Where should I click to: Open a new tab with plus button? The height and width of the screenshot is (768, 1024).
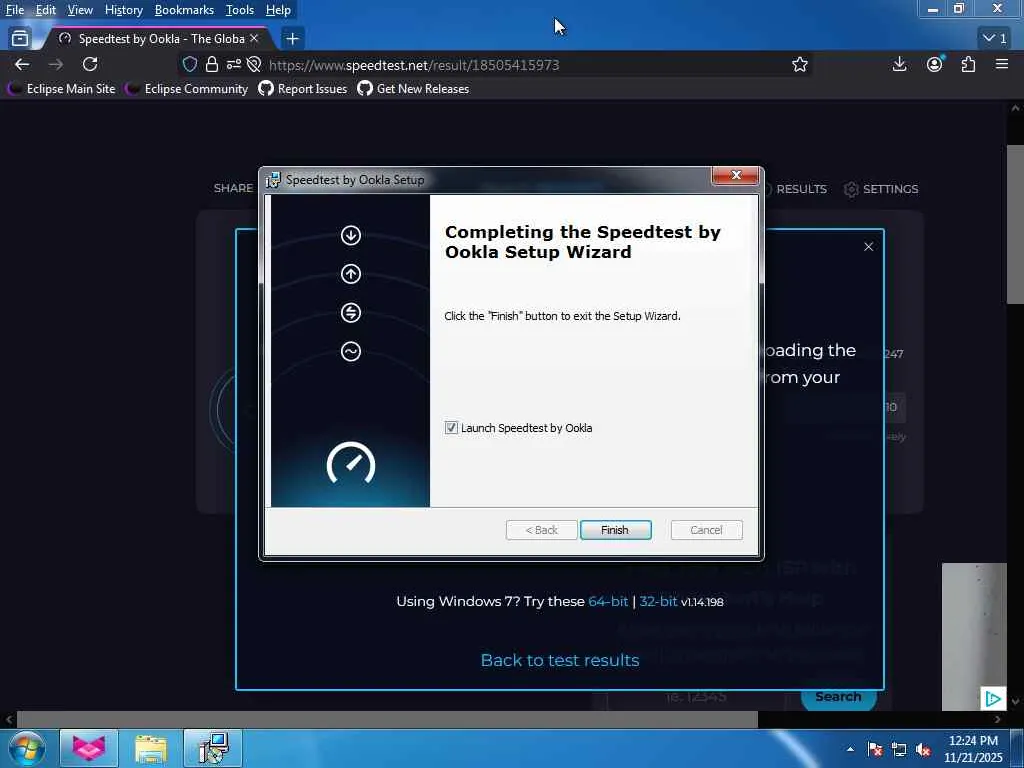tap(292, 39)
